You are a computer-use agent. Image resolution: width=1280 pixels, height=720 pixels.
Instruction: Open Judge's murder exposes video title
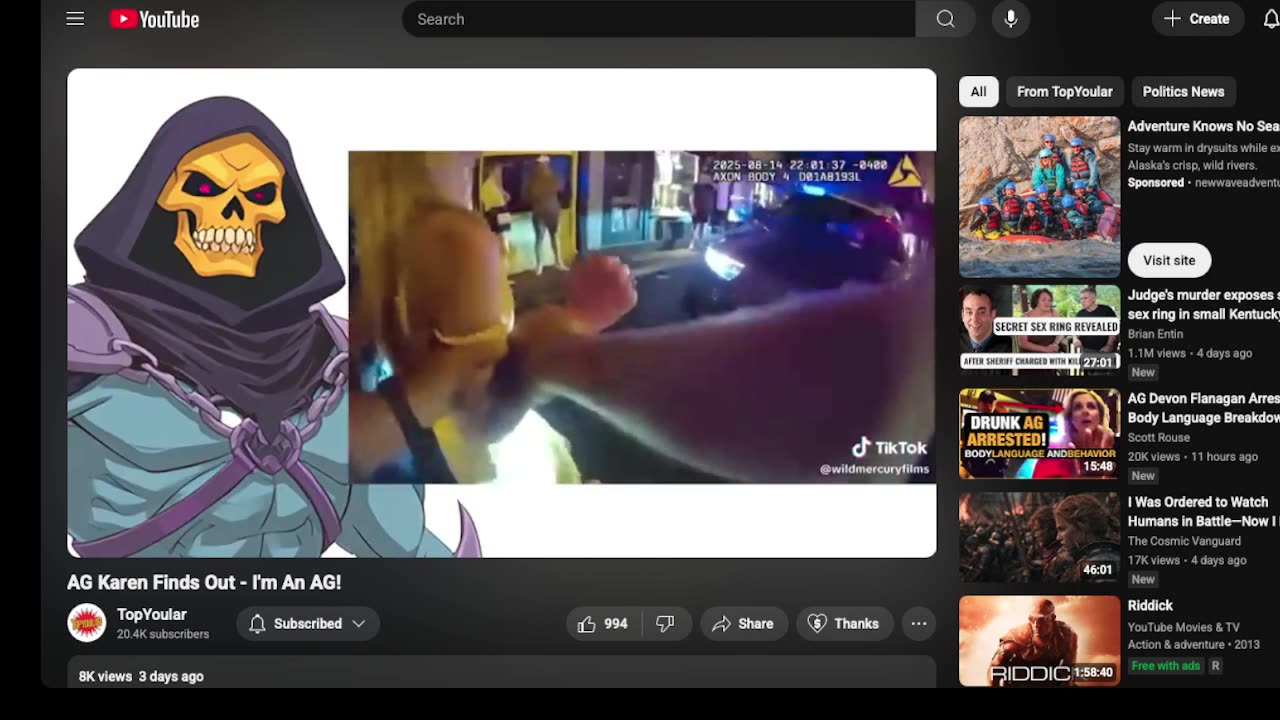click(1203, 304)
